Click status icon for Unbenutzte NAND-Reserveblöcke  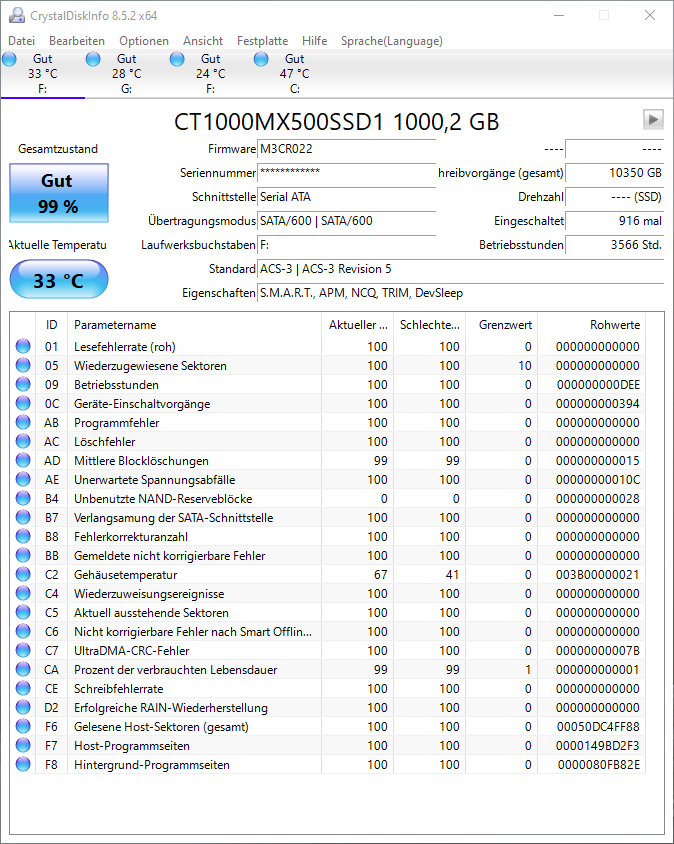(23, 498)
